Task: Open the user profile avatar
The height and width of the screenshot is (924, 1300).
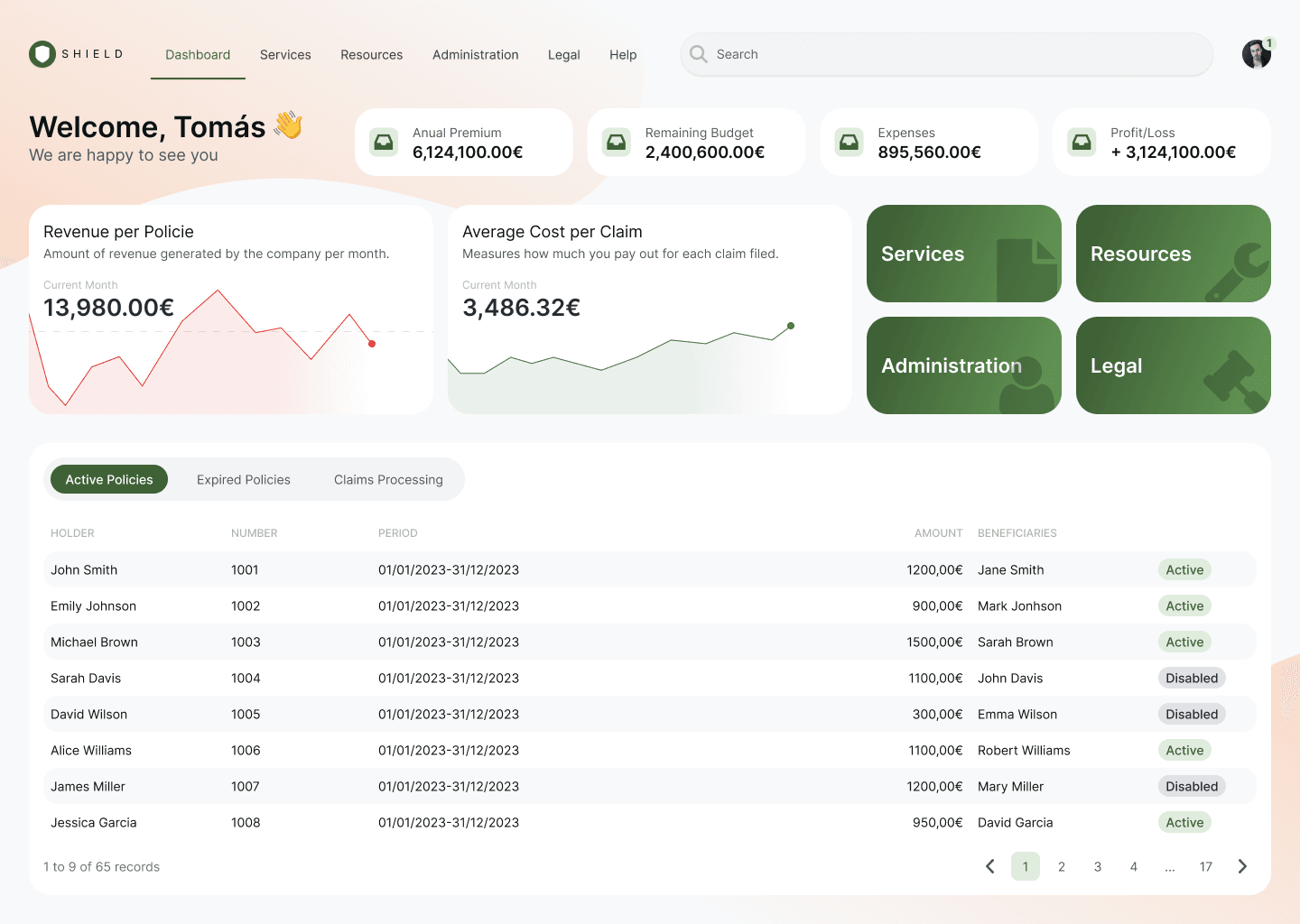Action: (1256, 54)
